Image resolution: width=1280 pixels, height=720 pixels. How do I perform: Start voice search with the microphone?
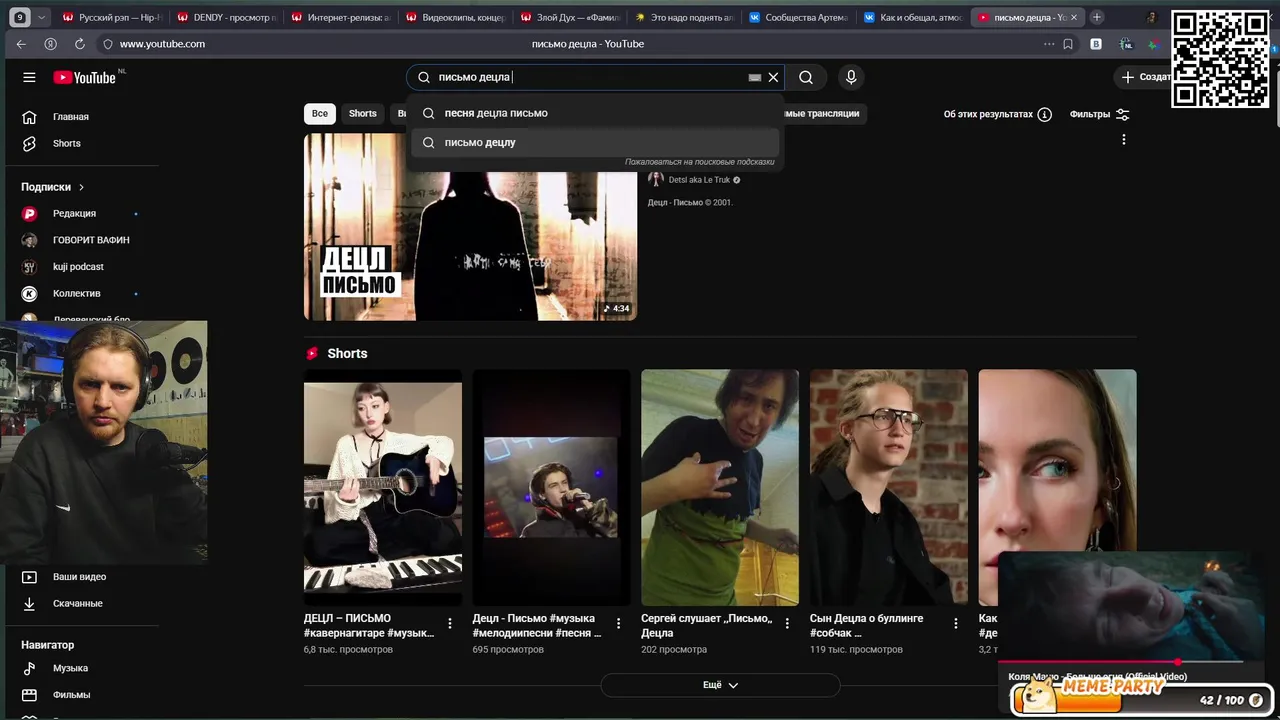pos(851,77)
